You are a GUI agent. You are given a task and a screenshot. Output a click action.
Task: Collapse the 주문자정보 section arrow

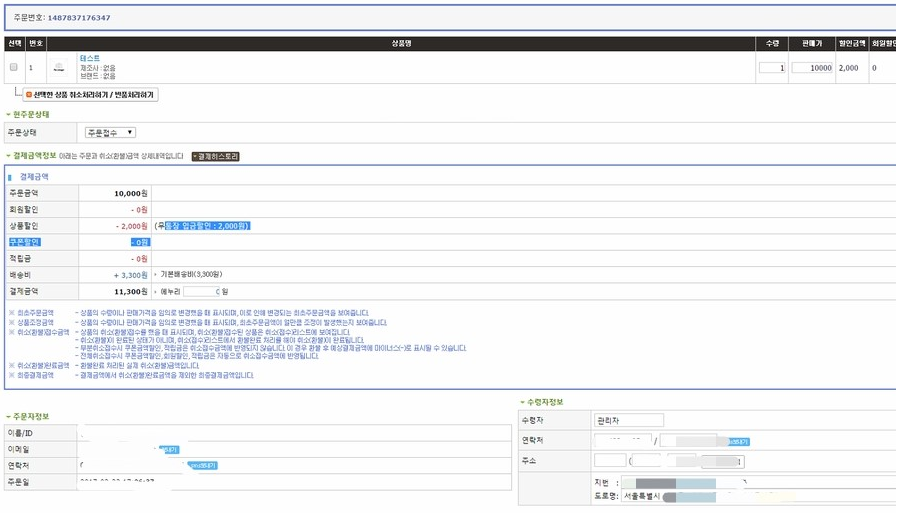click(8, 416)
